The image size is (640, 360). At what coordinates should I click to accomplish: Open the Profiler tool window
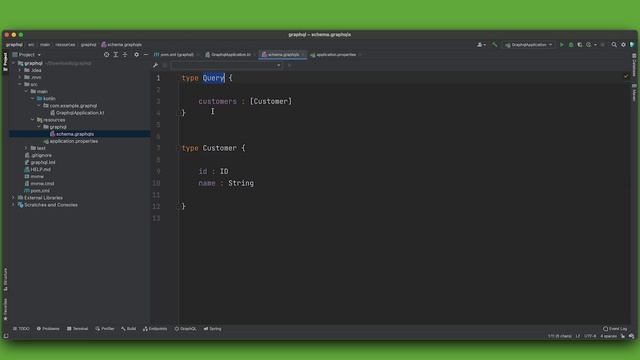[105, 329]
